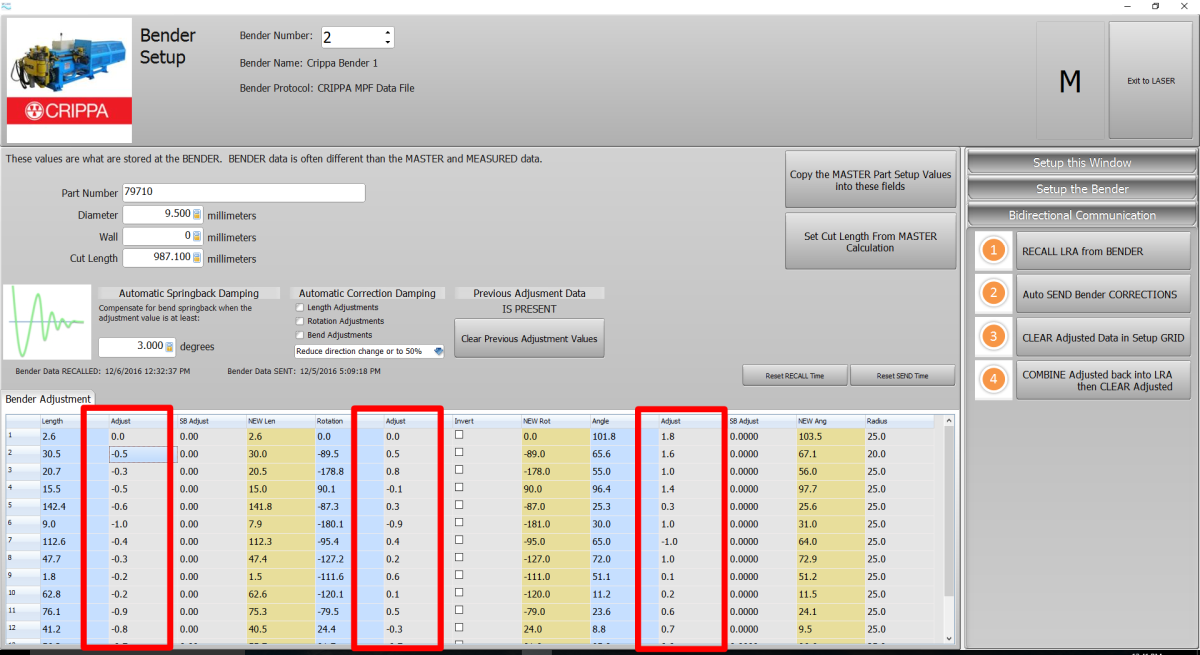1200x655 pixels.
Task: Enable Length Adjustments checkbox
Action: (x=300, y=308)
